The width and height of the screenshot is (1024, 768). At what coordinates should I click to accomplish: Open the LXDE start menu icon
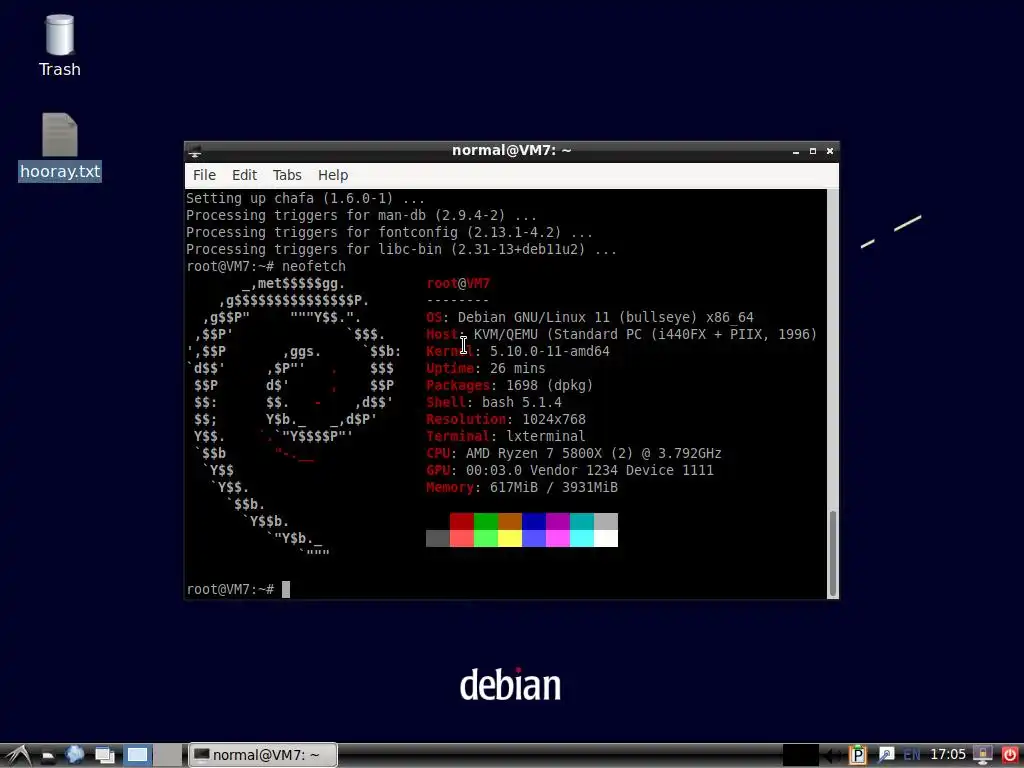(x=18, y=755)
